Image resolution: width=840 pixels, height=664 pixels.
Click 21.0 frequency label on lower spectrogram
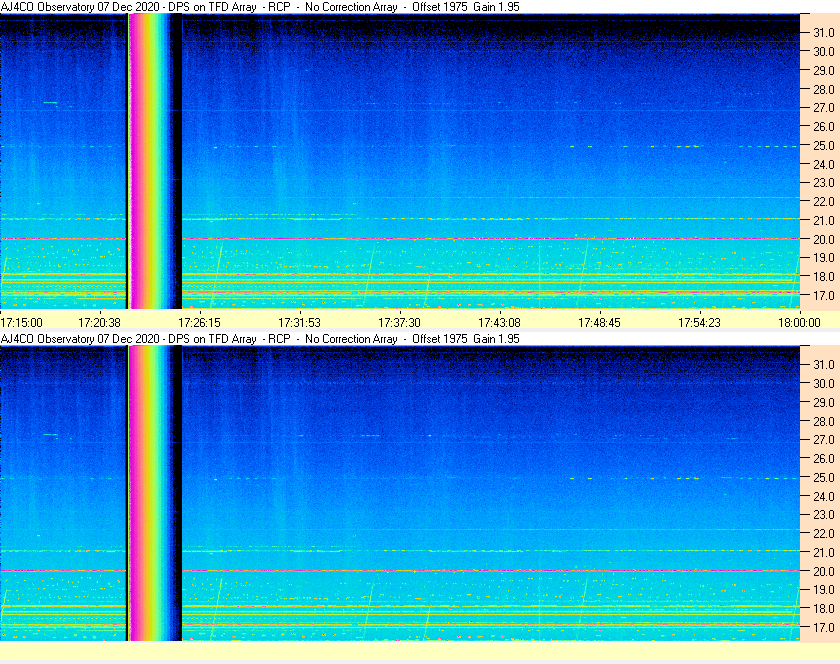[x=824, y=552]
